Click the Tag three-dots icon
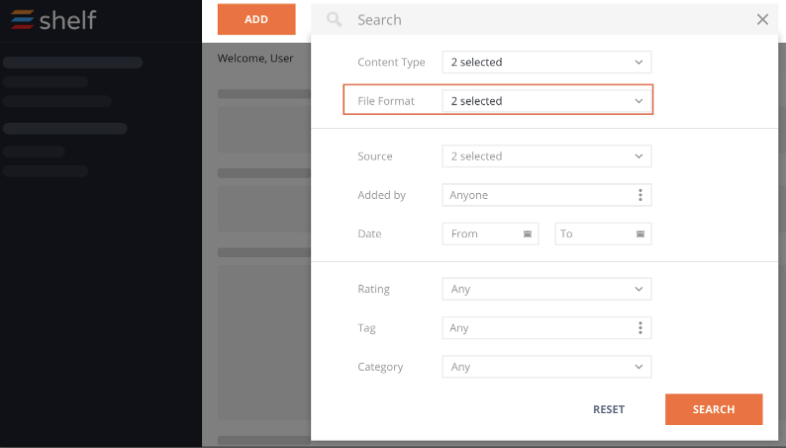 click(640, 328)
